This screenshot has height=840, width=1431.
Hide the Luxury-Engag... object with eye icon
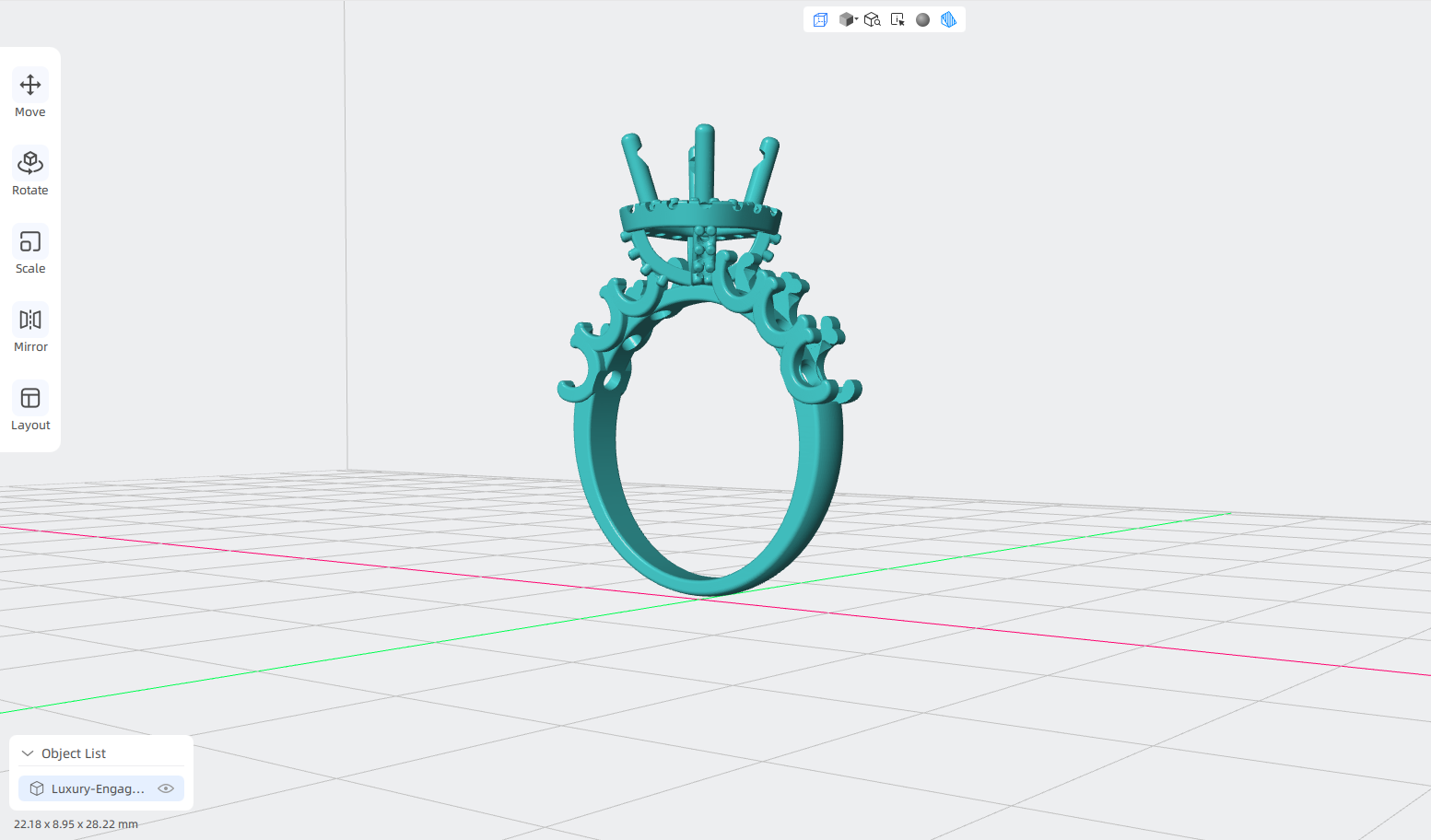(166, 788)
